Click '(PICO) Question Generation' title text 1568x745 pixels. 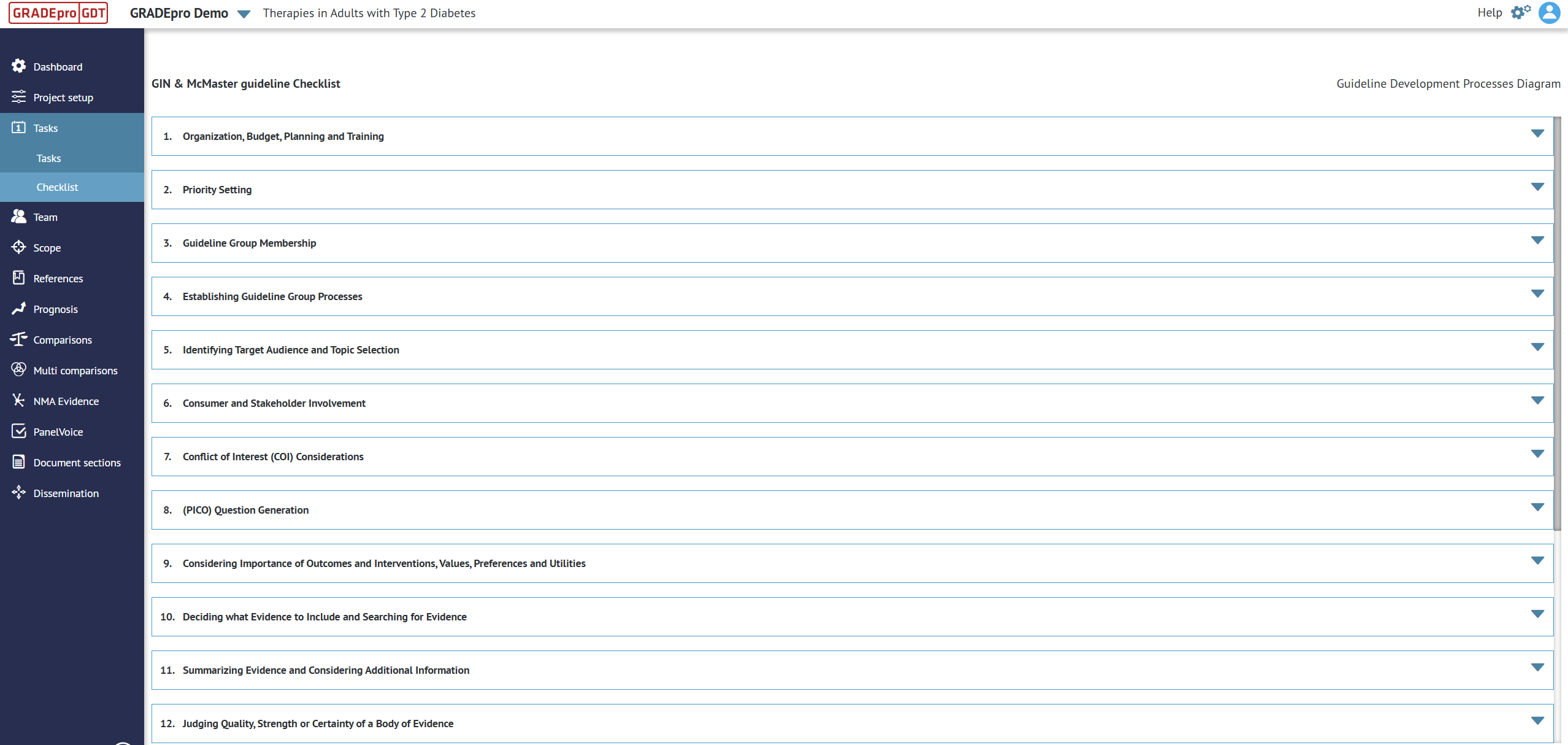[x=245, y=510]
